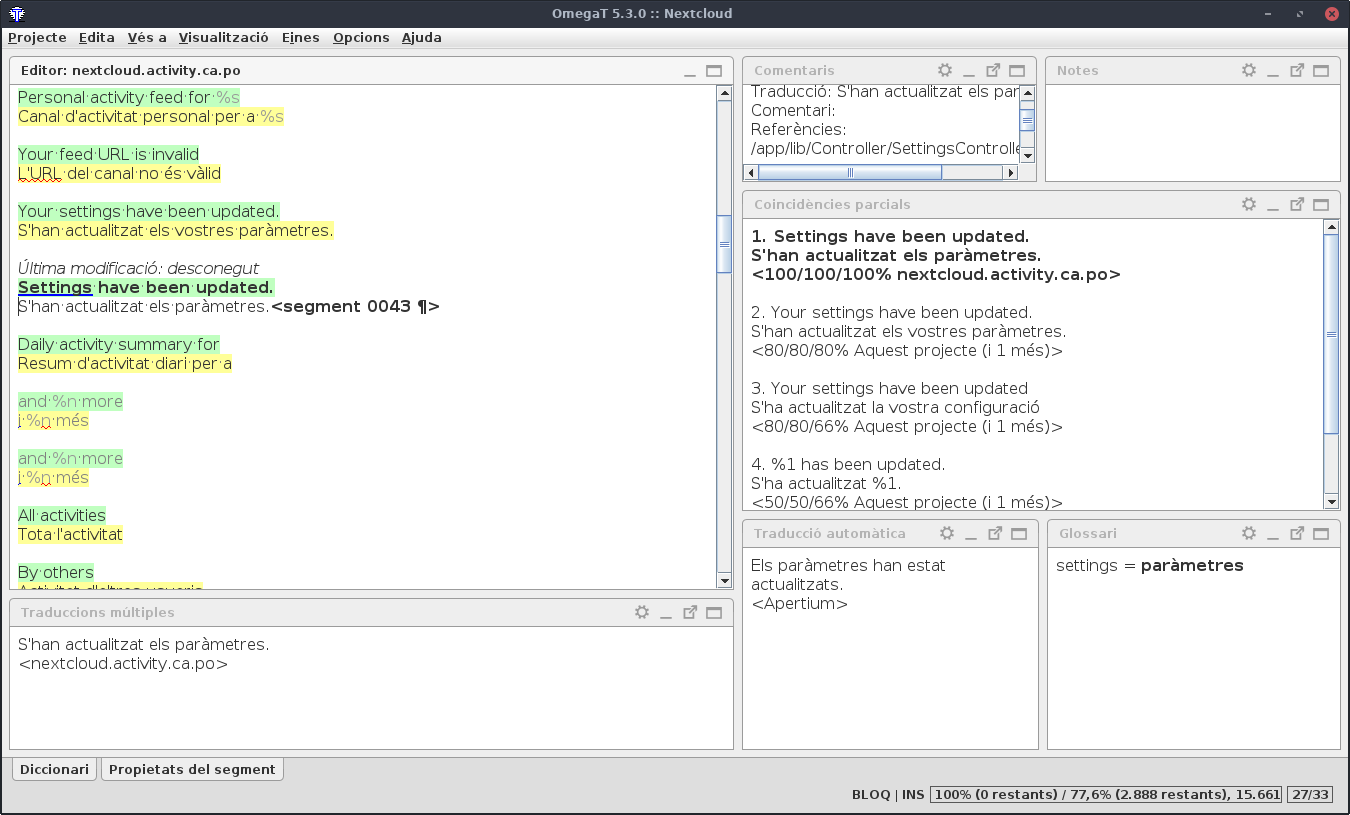Click the Editor scrollbar down arrow

(x=725, y=581)
